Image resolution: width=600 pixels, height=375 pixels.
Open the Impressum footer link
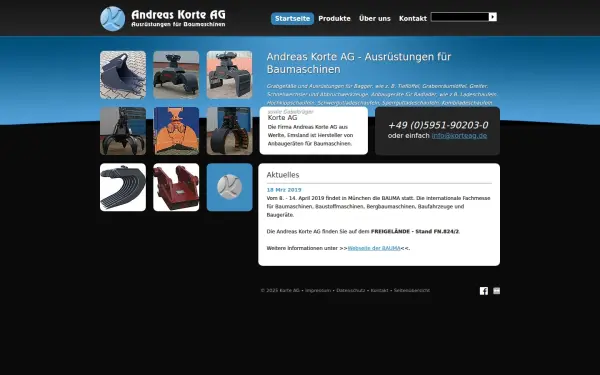pos(318,290)
